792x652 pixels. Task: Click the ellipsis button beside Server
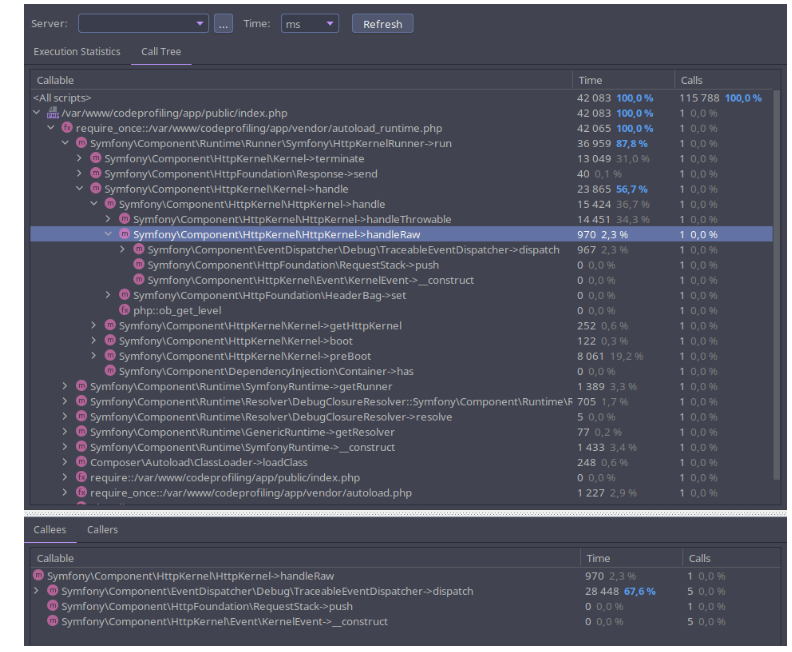(223, 24)
